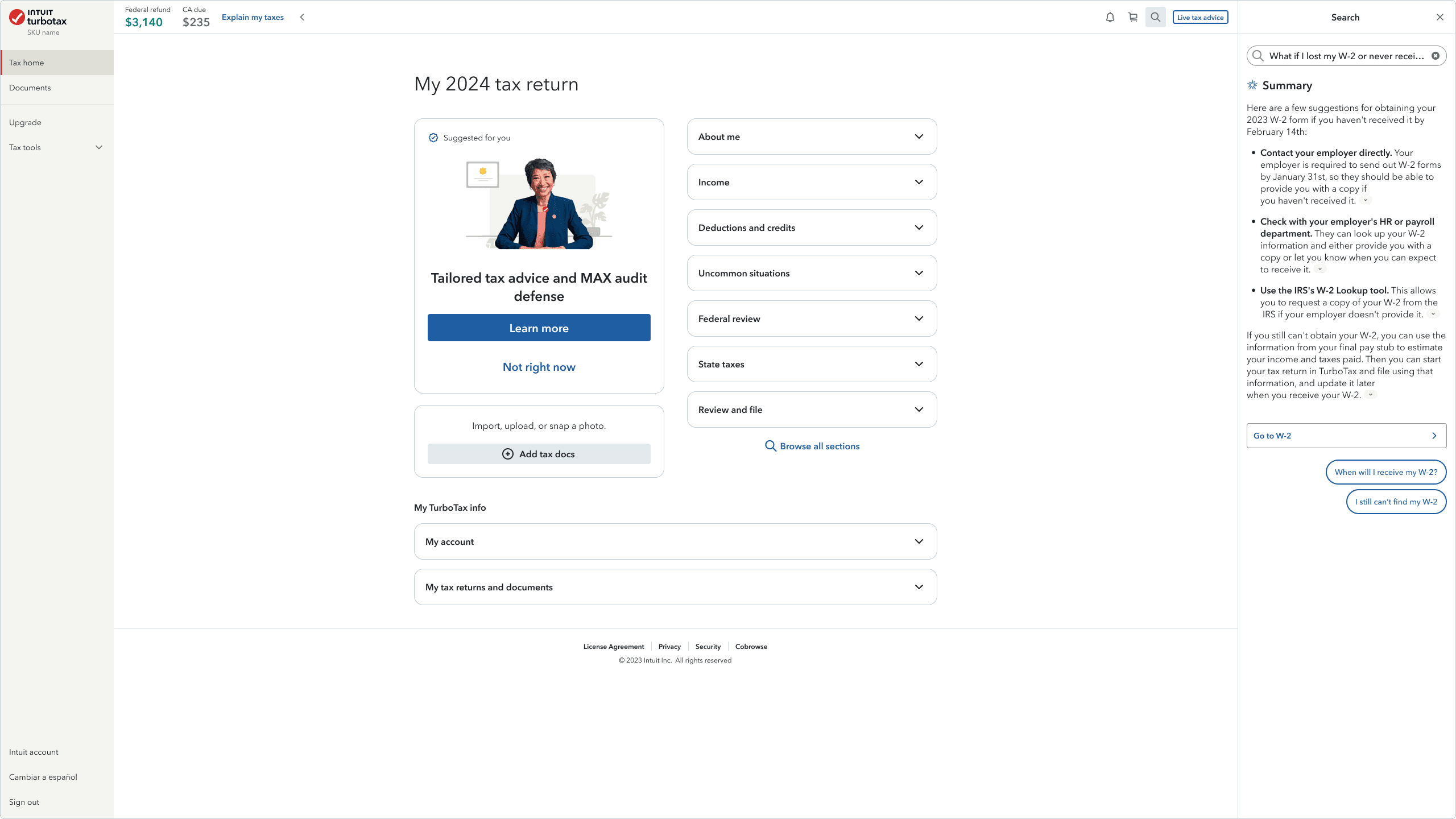Screen dimensions: 1456x819
Task: Open Live tax advice
Action: pyautogui.click(x=1200, y=17)
